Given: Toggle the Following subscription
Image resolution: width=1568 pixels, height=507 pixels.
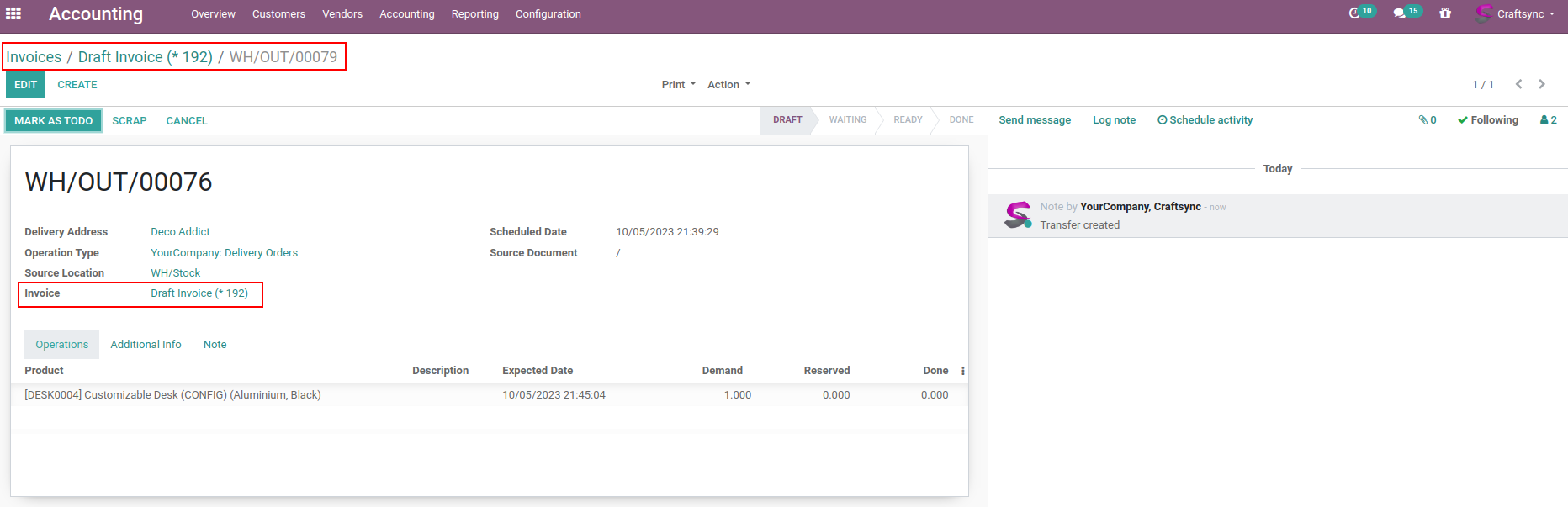Looking at the screenshot, I should (x=1488, y=120).
